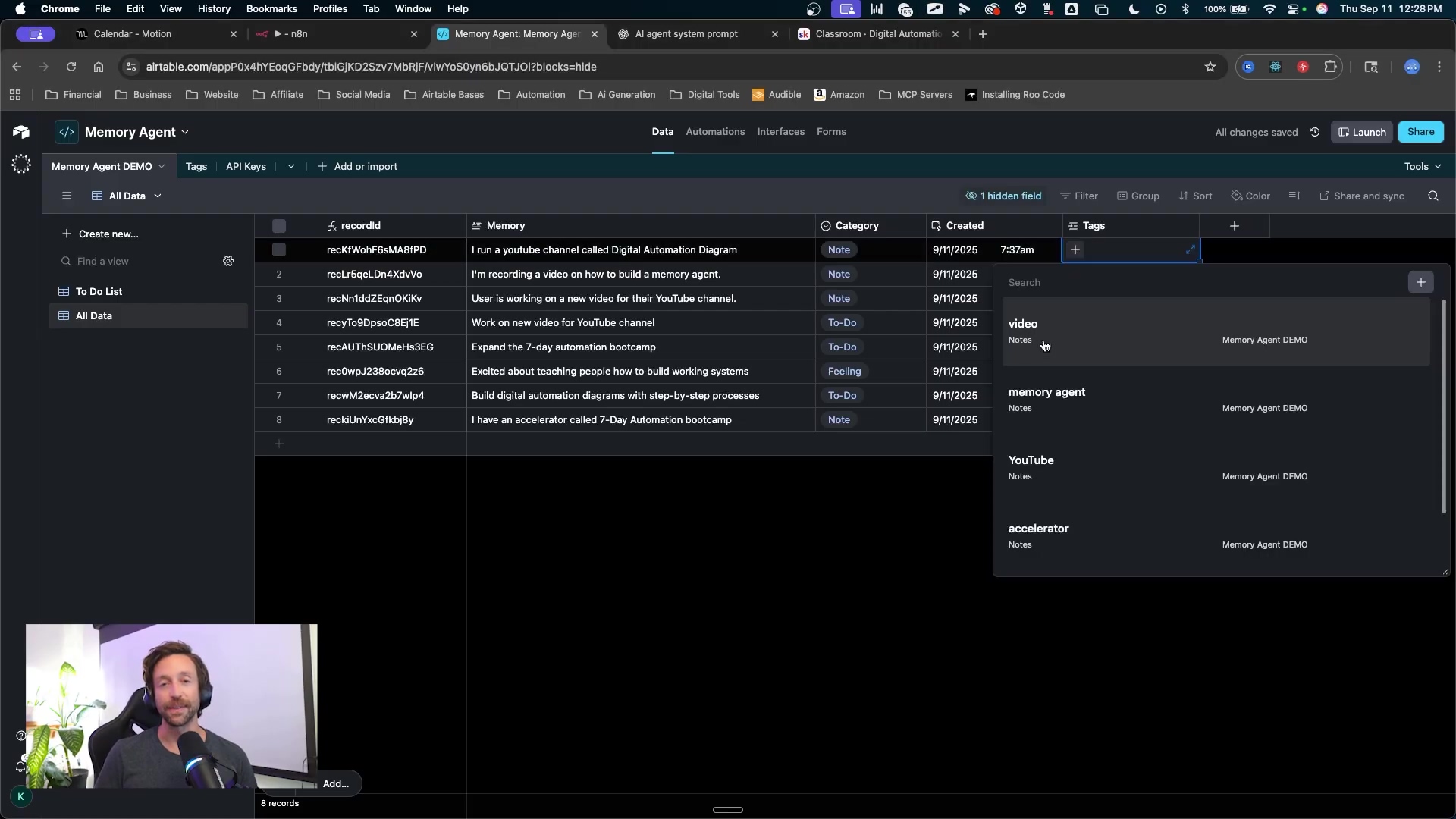The height and width of the screenshot is (819, 1456).
Task: Click the row height icon
Action: click(1294, 196)
